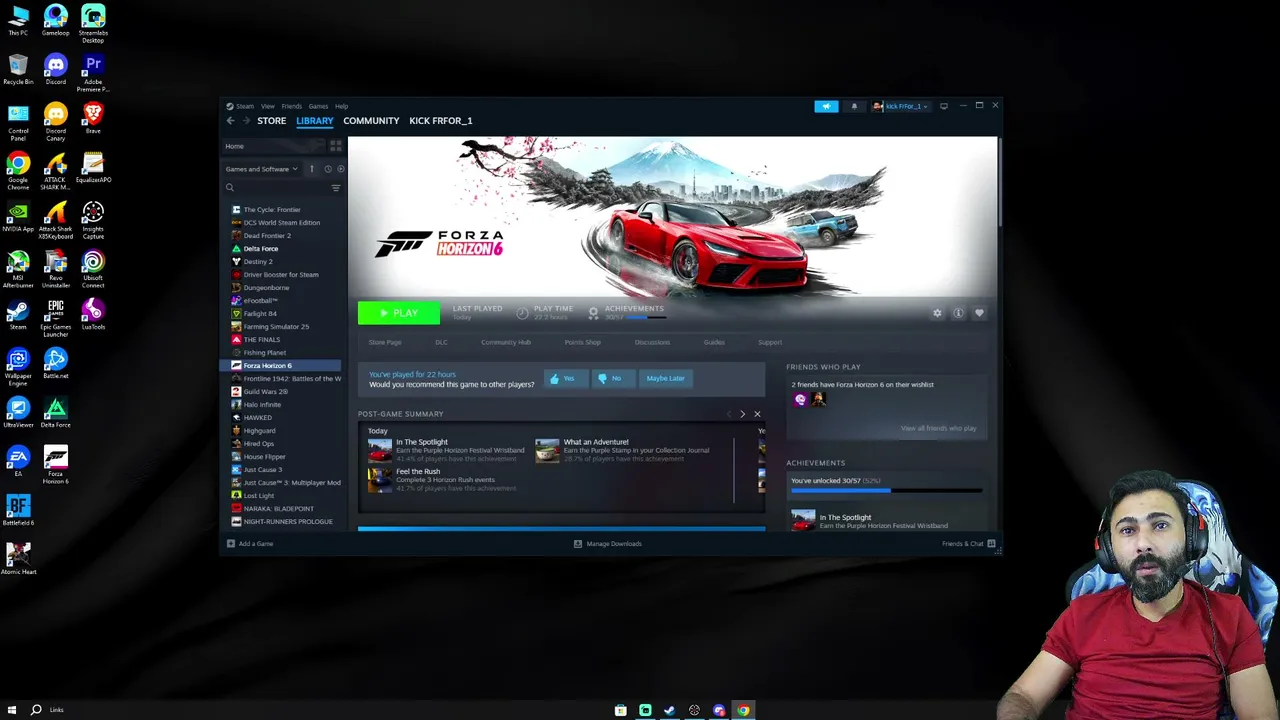Open In The Spotlight achievement thumbnail in summary
This screenshot has height=720, width=1280.
tap(380, 450)
